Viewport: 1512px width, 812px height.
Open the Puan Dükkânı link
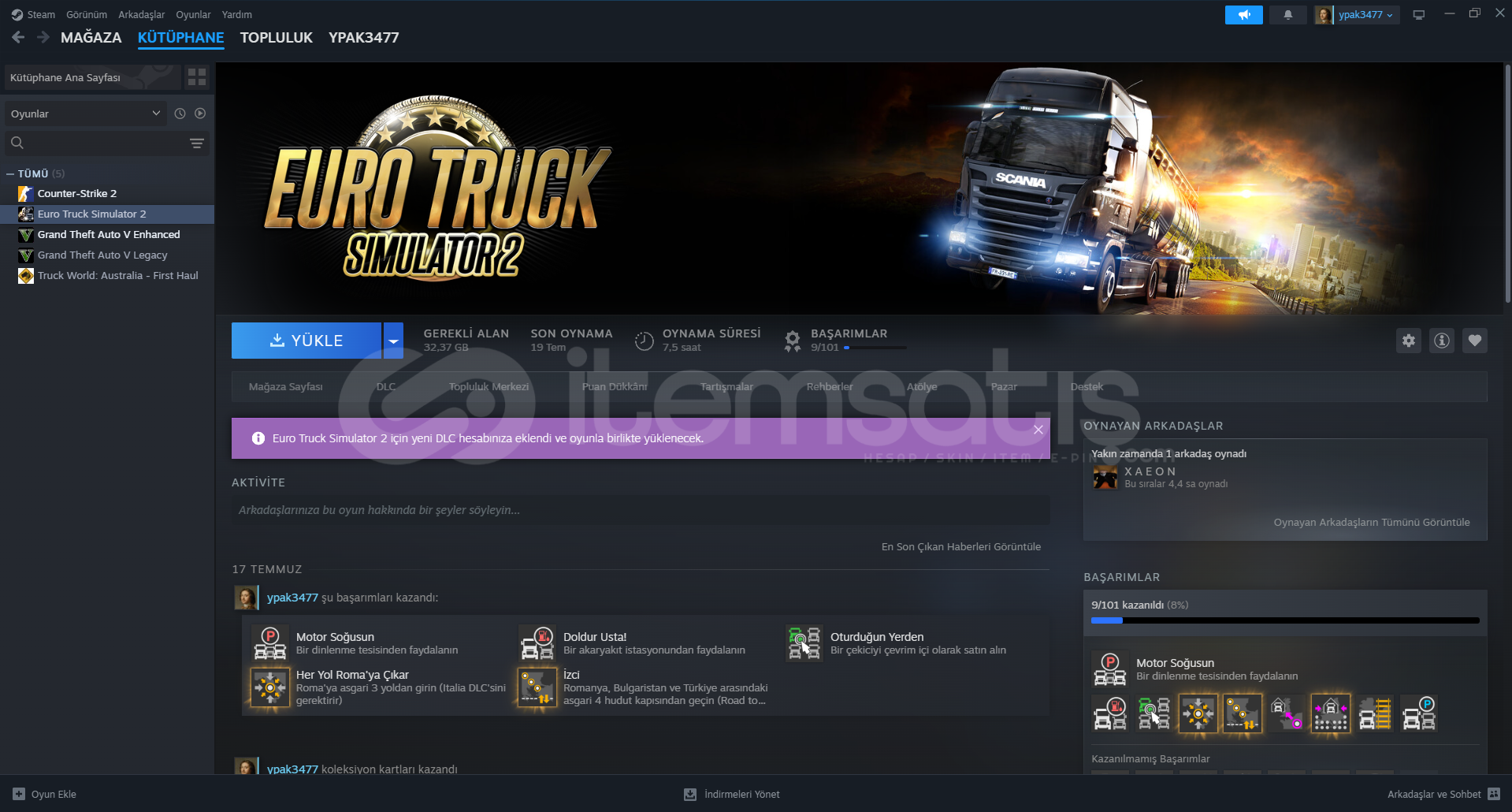615,387
